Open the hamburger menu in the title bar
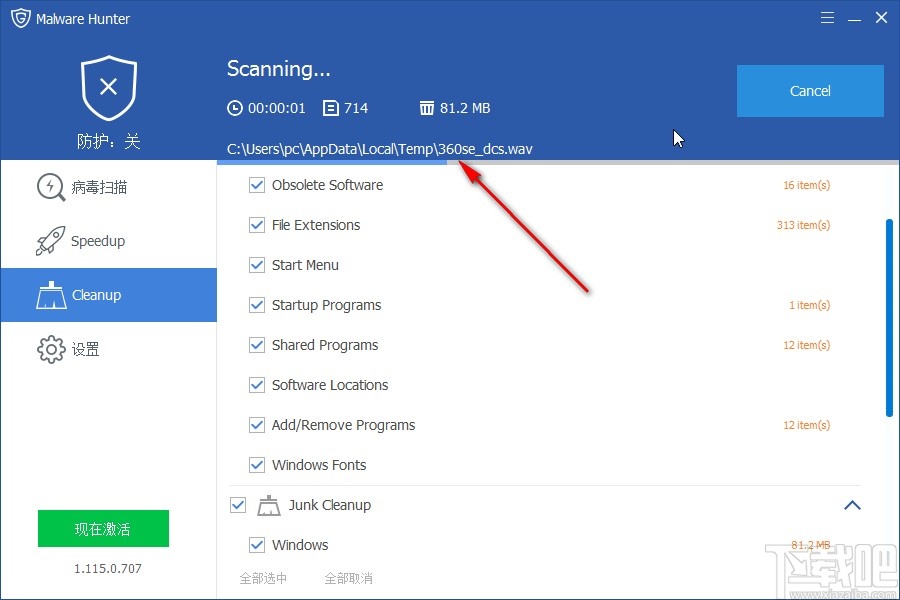 pos(827,17)
